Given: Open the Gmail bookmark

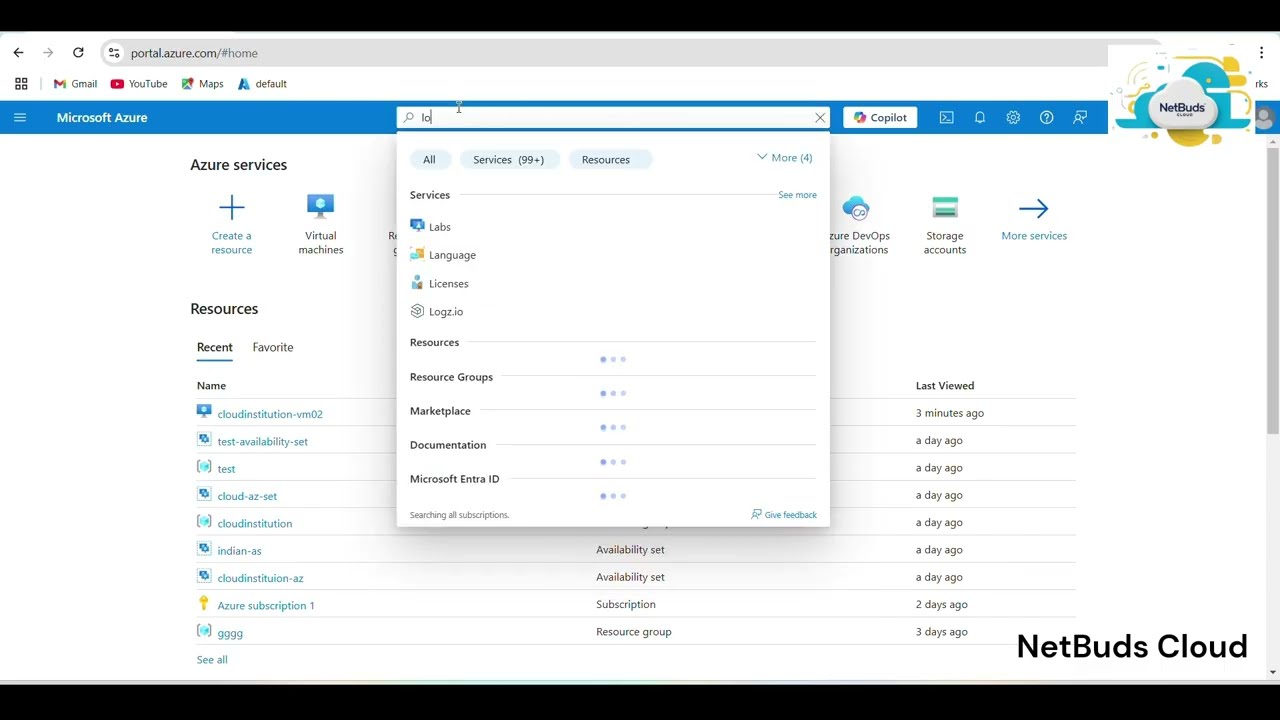Looking at the screenshot, I should tap(75, 84).
